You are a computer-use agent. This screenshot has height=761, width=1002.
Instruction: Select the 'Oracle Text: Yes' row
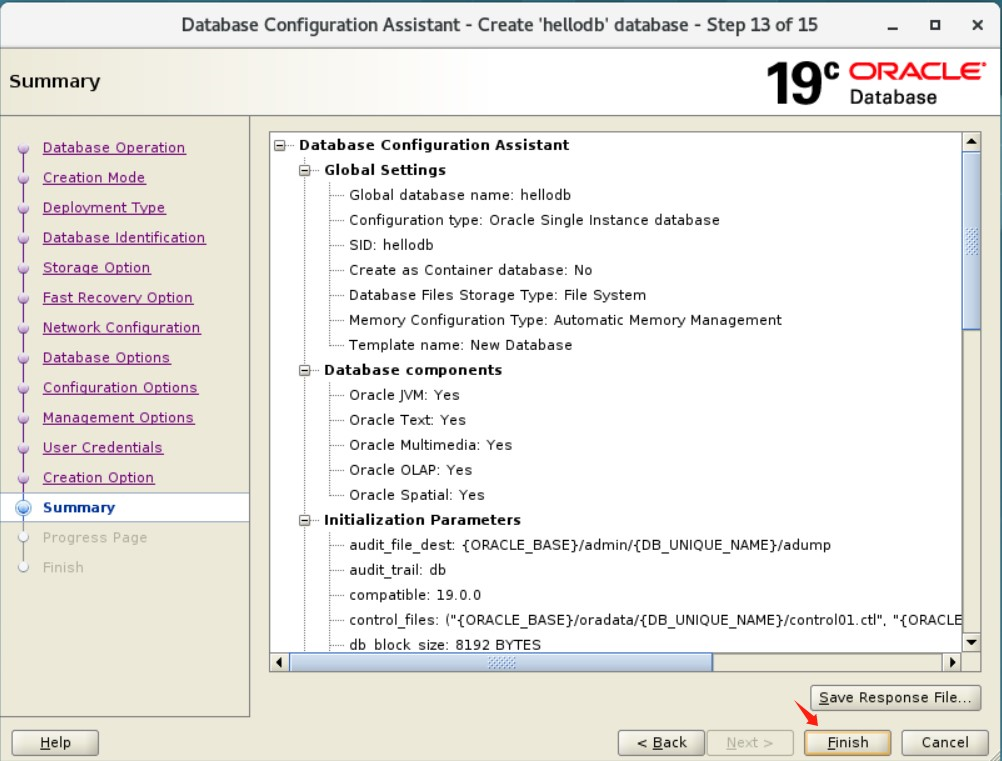point(407,420)
